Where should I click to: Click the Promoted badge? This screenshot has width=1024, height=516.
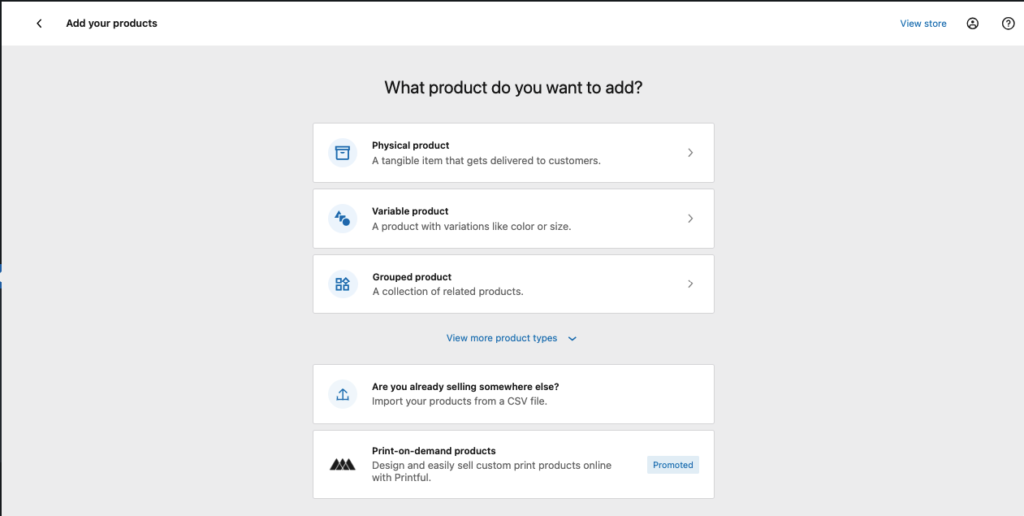click(673, 465)
